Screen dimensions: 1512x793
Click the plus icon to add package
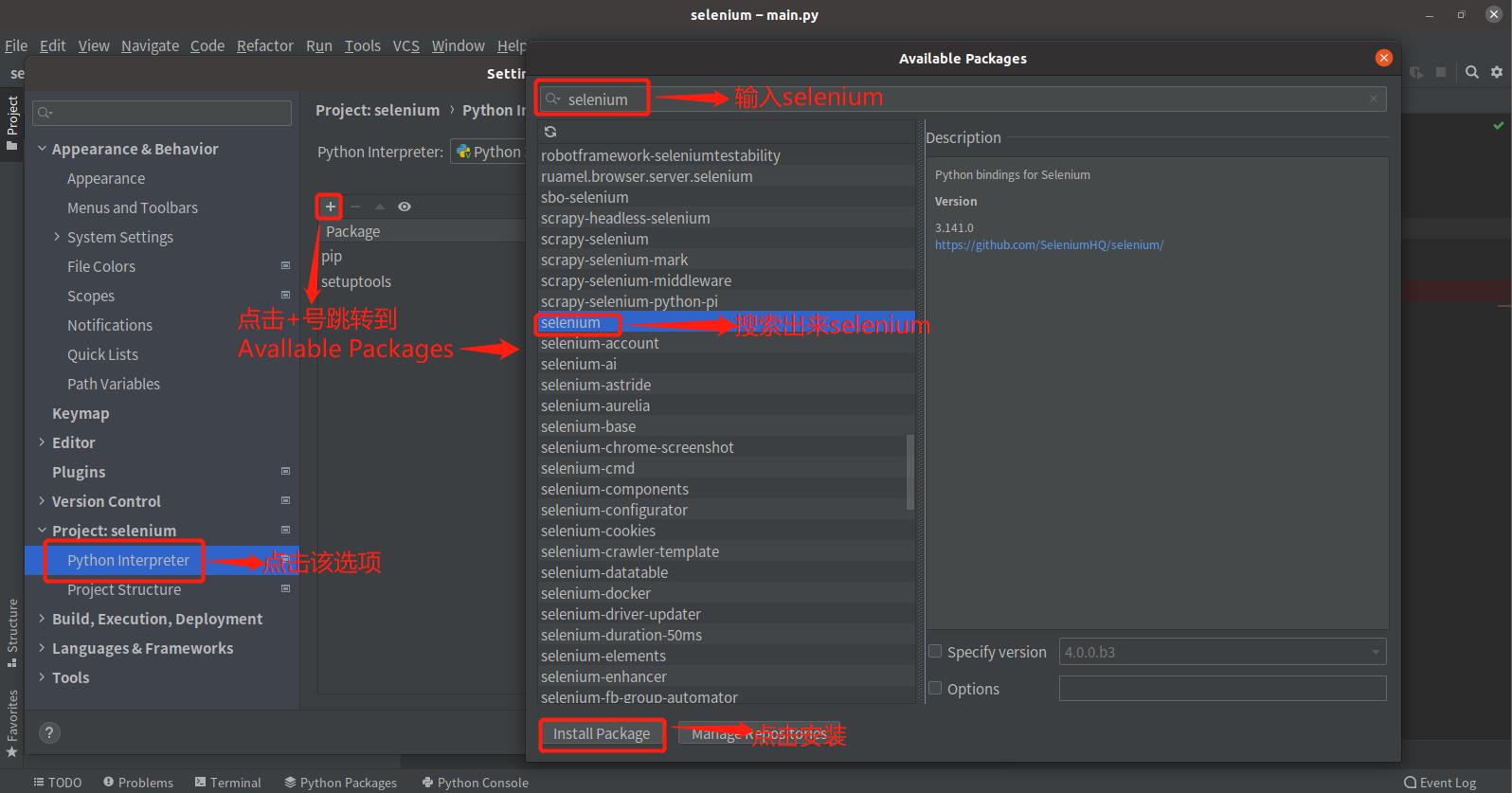pos(330,207)
